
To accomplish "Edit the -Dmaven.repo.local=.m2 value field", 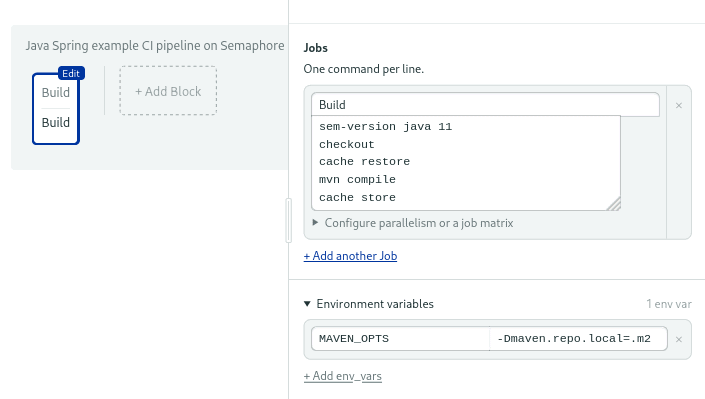I will pyautogui.click(x=578, y=339).
